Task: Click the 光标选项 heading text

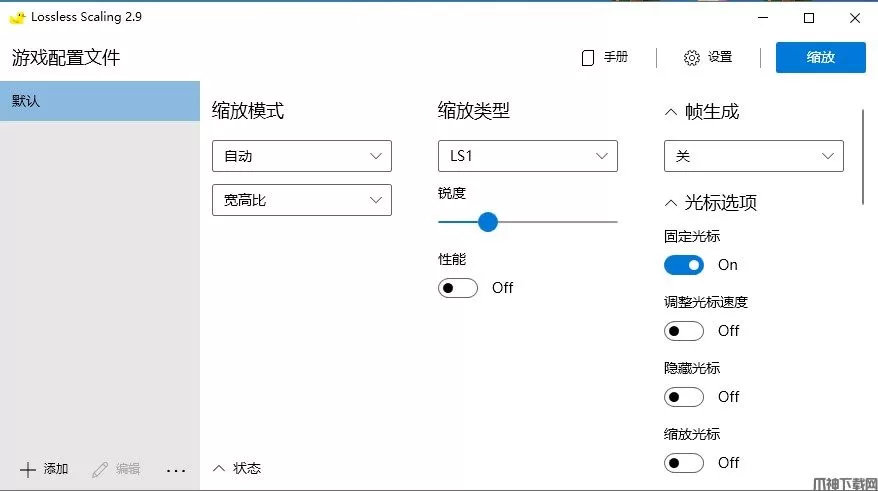Action: [721, 203]
